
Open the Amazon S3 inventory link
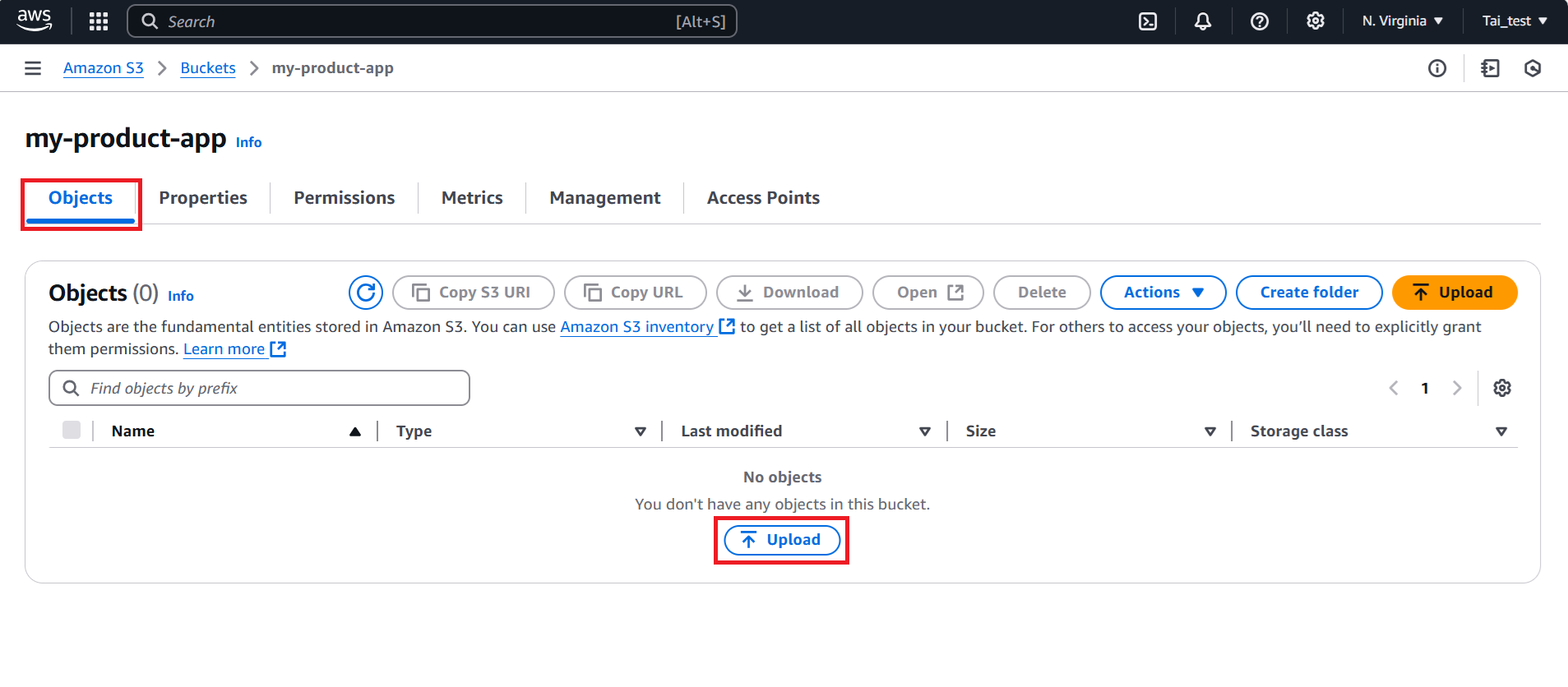click(637, 327)
